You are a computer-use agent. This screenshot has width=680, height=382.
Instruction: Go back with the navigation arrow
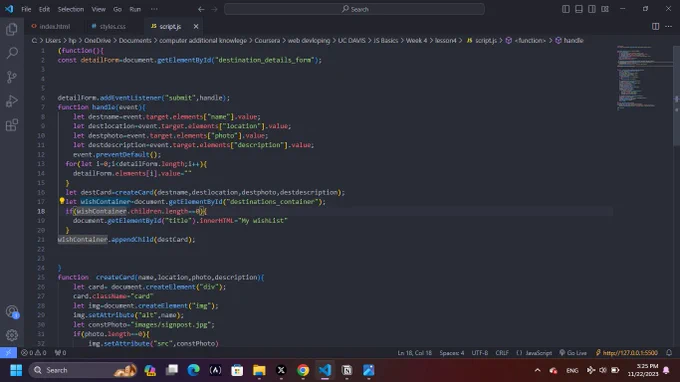201,9
